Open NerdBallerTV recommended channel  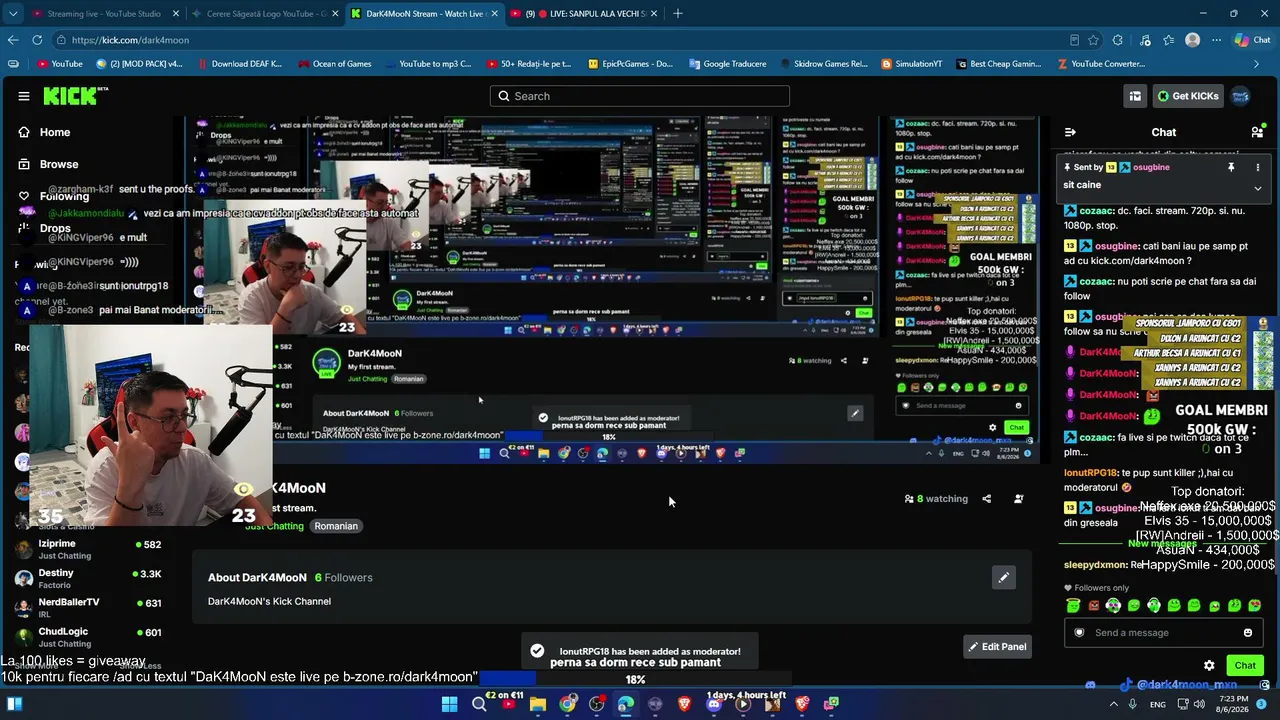tap(88, 607)
